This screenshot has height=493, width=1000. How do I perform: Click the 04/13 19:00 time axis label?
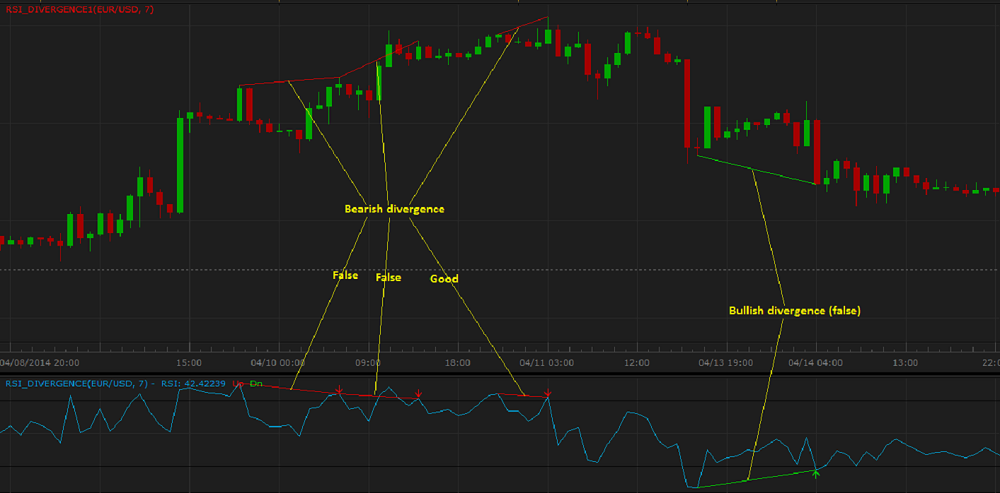click(728, 361)
